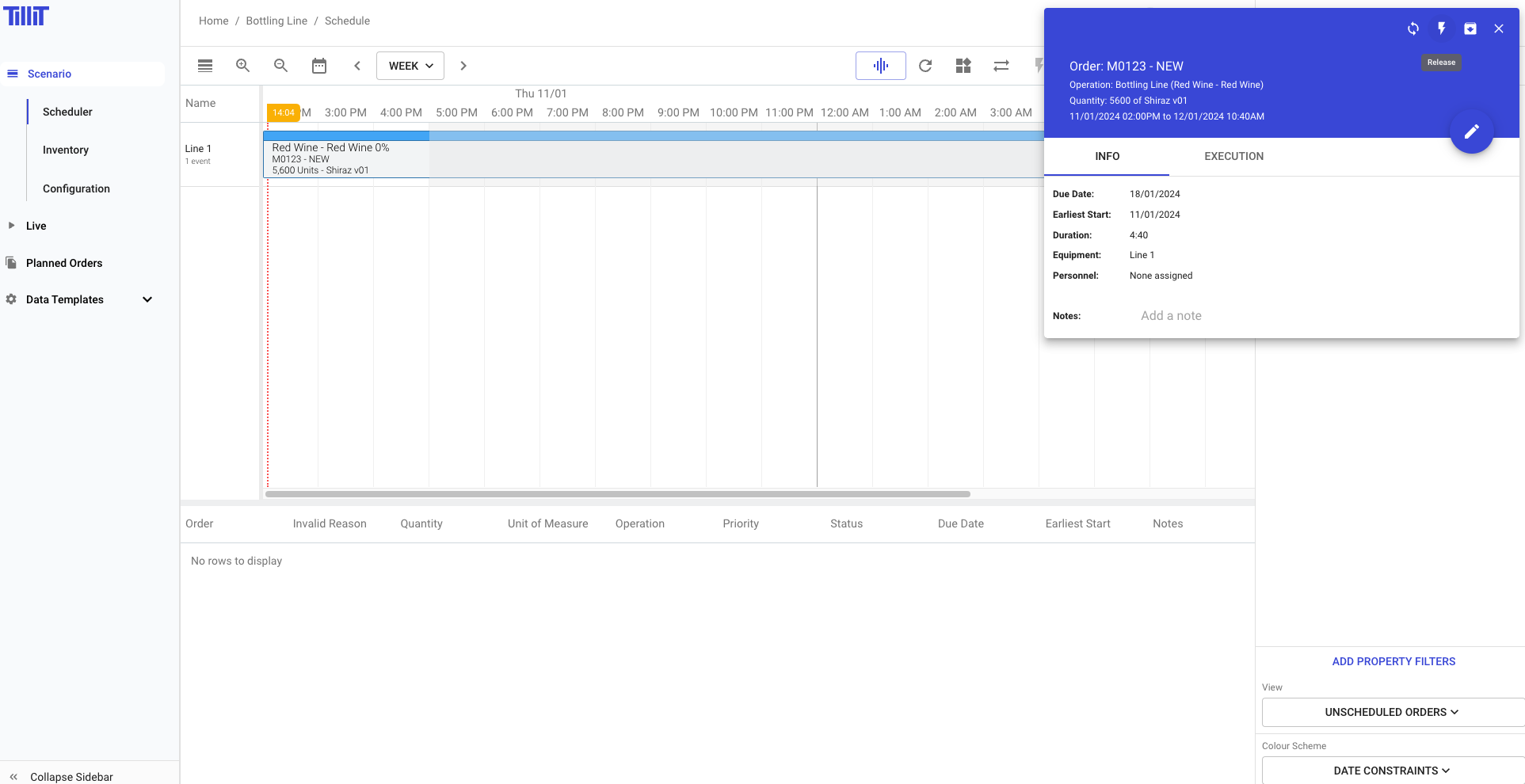Click the refresh icon in schedule toolbar
This screenshot has width=1525, height=784.
[925, 66]
